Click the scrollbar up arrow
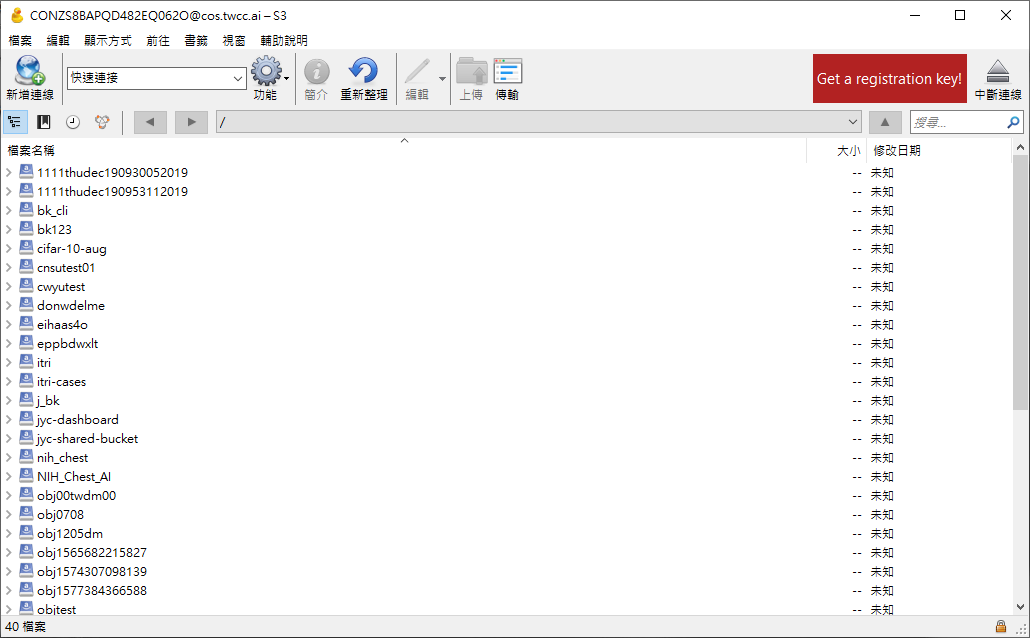This screenshot has height=638, width=1030. click(1019, 147)
